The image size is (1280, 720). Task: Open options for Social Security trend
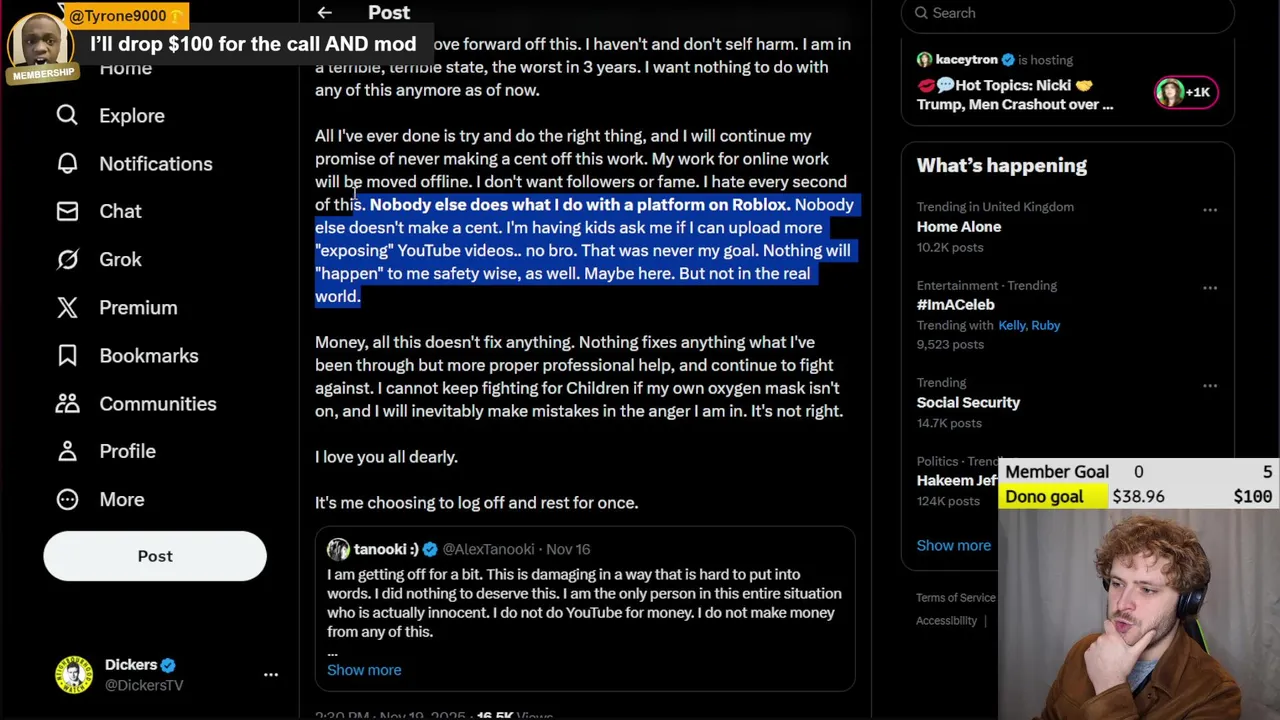click(x=1210, y=385)
